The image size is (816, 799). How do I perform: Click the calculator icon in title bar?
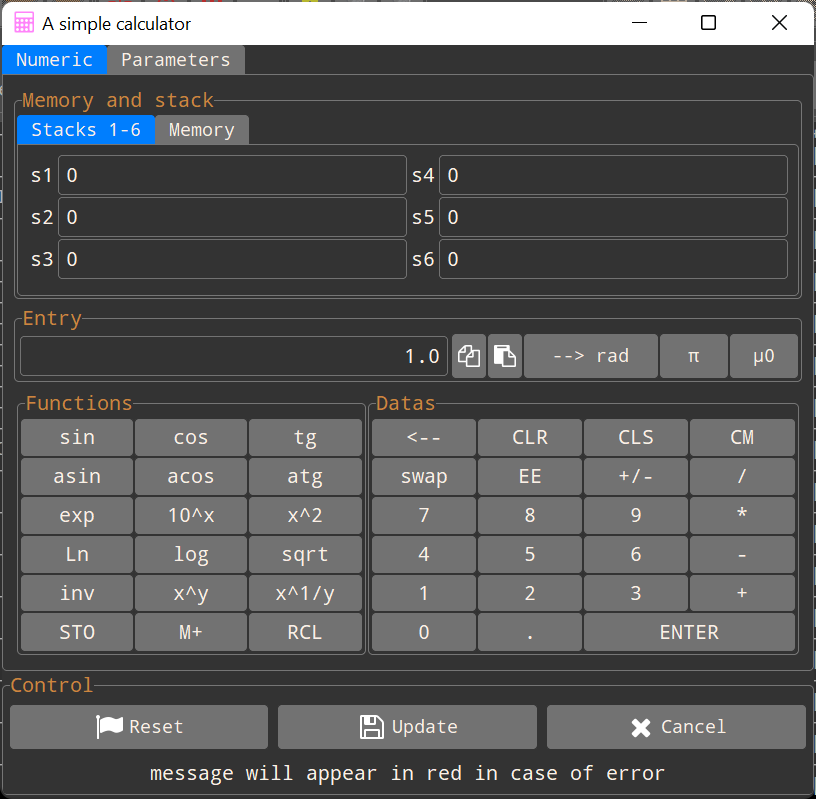[x=24, y=23]
